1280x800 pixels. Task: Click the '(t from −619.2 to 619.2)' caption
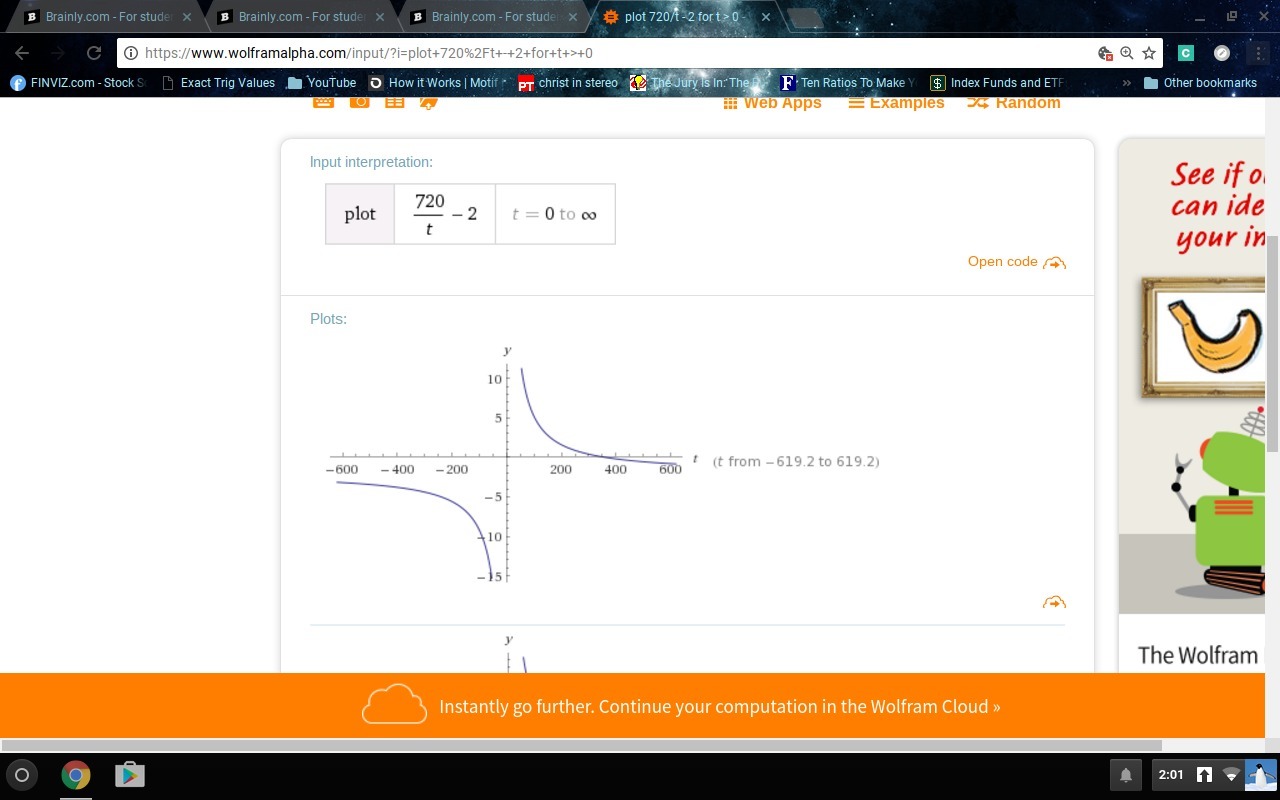pos(796,461)
